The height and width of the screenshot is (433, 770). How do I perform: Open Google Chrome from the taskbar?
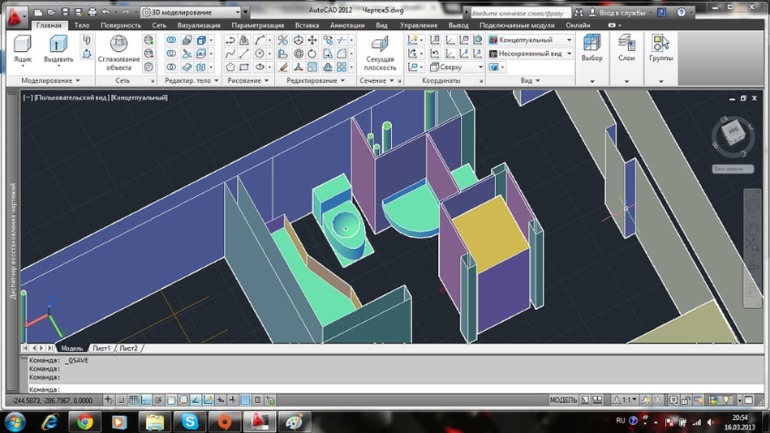click(84, 422)
